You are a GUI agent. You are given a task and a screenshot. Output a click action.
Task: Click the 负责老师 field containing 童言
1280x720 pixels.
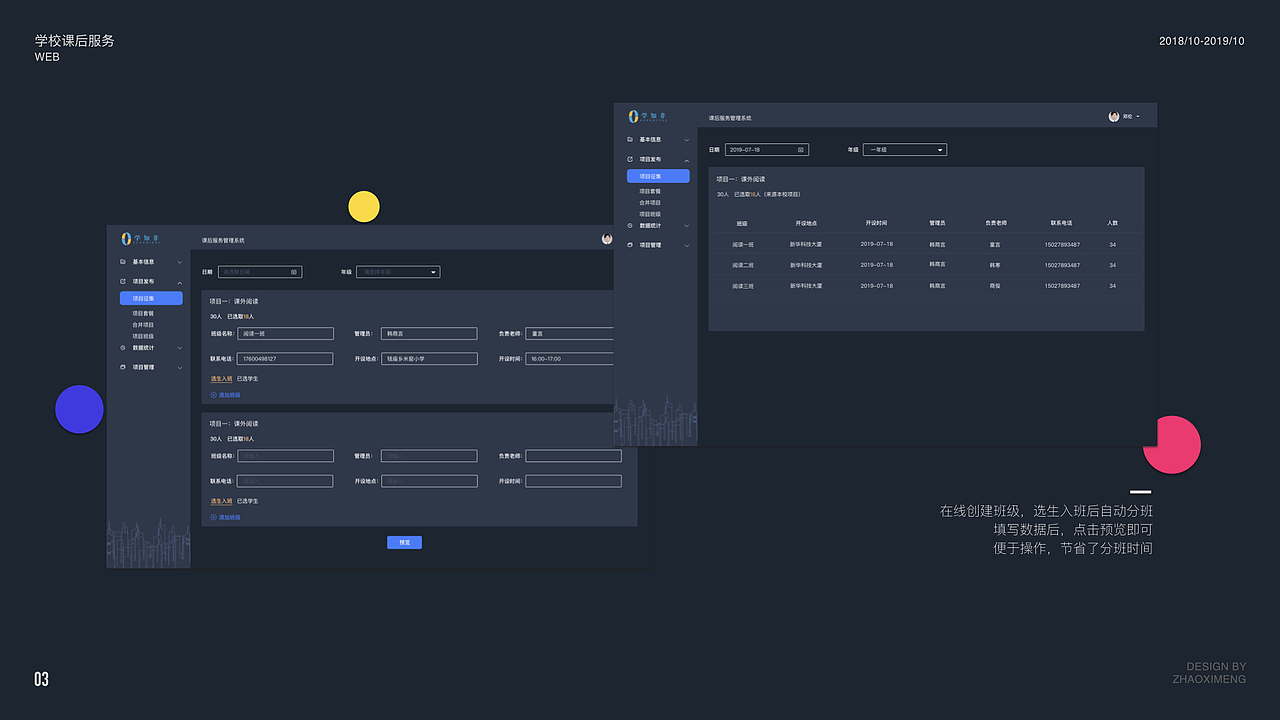[x=570, y=334]
